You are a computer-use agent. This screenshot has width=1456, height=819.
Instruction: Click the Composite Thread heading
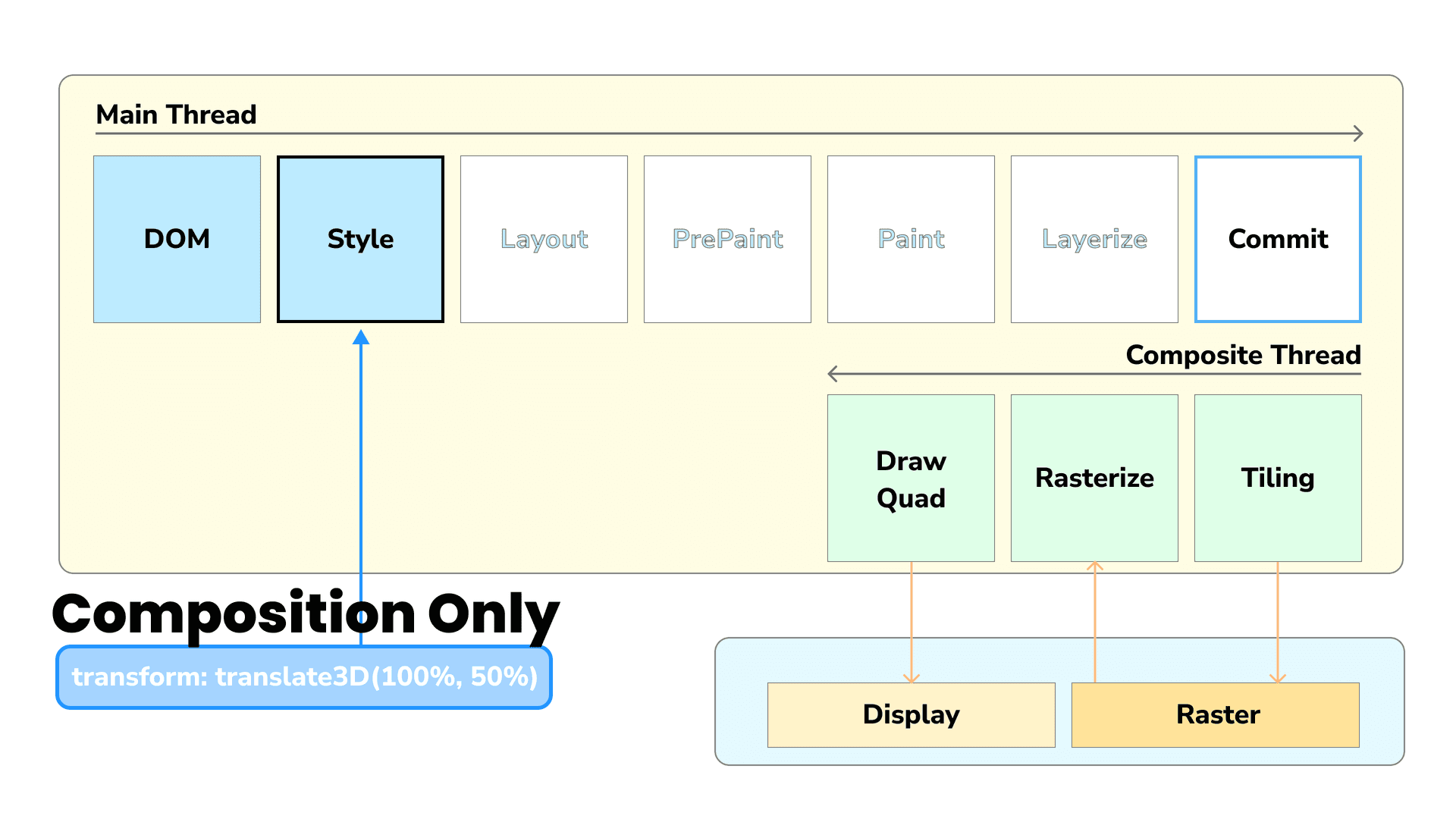click(x=1243, y=355)
